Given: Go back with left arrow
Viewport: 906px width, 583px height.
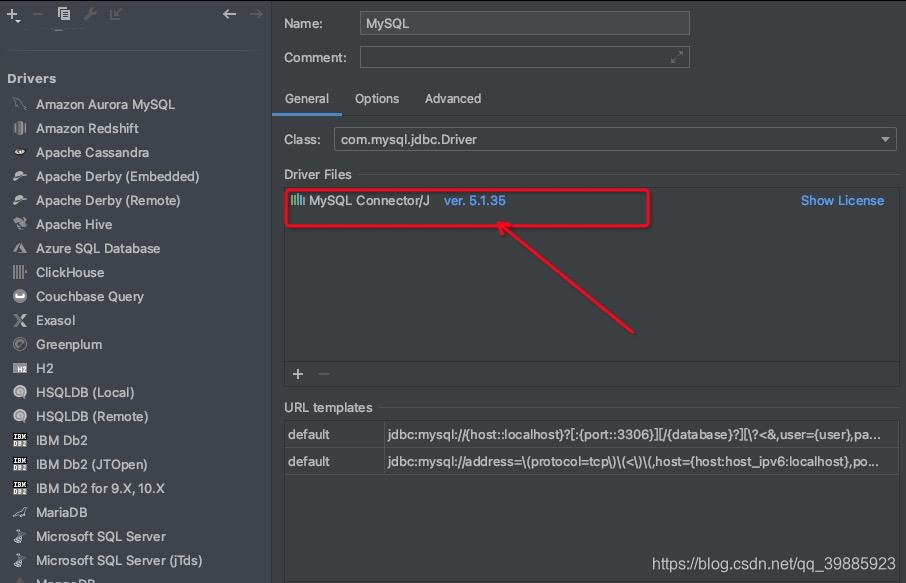Looking at the screenshot, I should point(229,14).
